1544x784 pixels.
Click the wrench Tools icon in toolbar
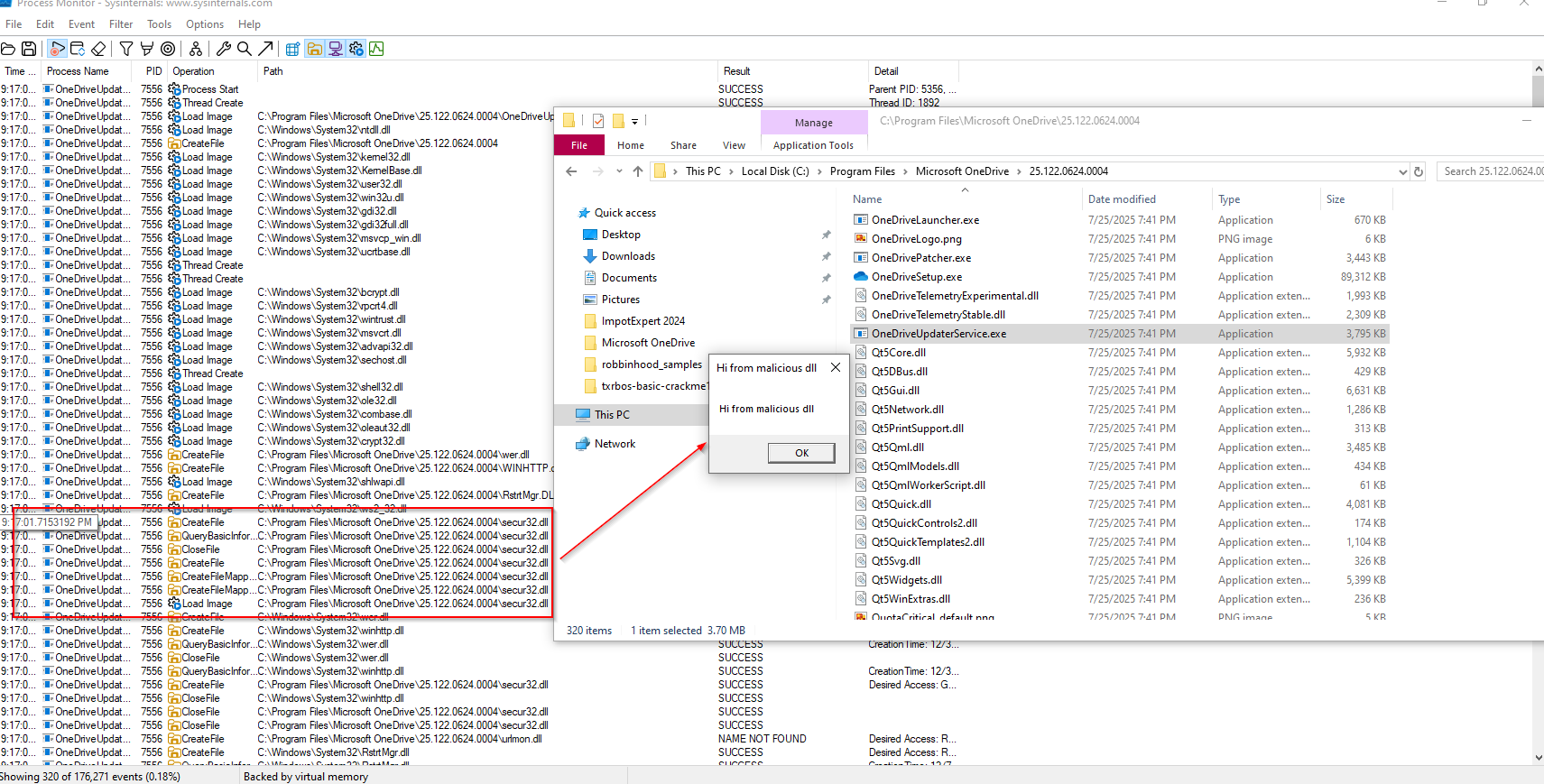point(224,49)
